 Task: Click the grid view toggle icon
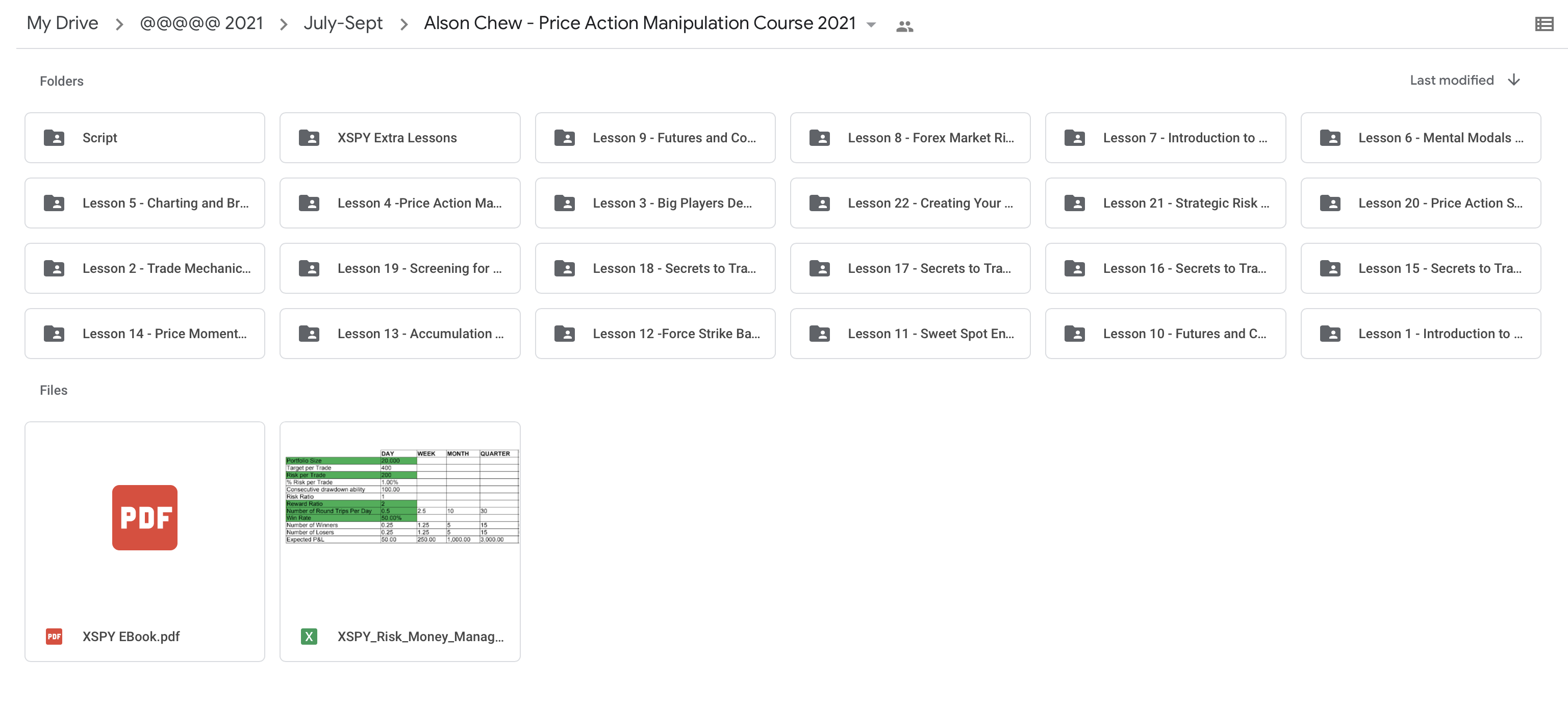(1543, 23)
